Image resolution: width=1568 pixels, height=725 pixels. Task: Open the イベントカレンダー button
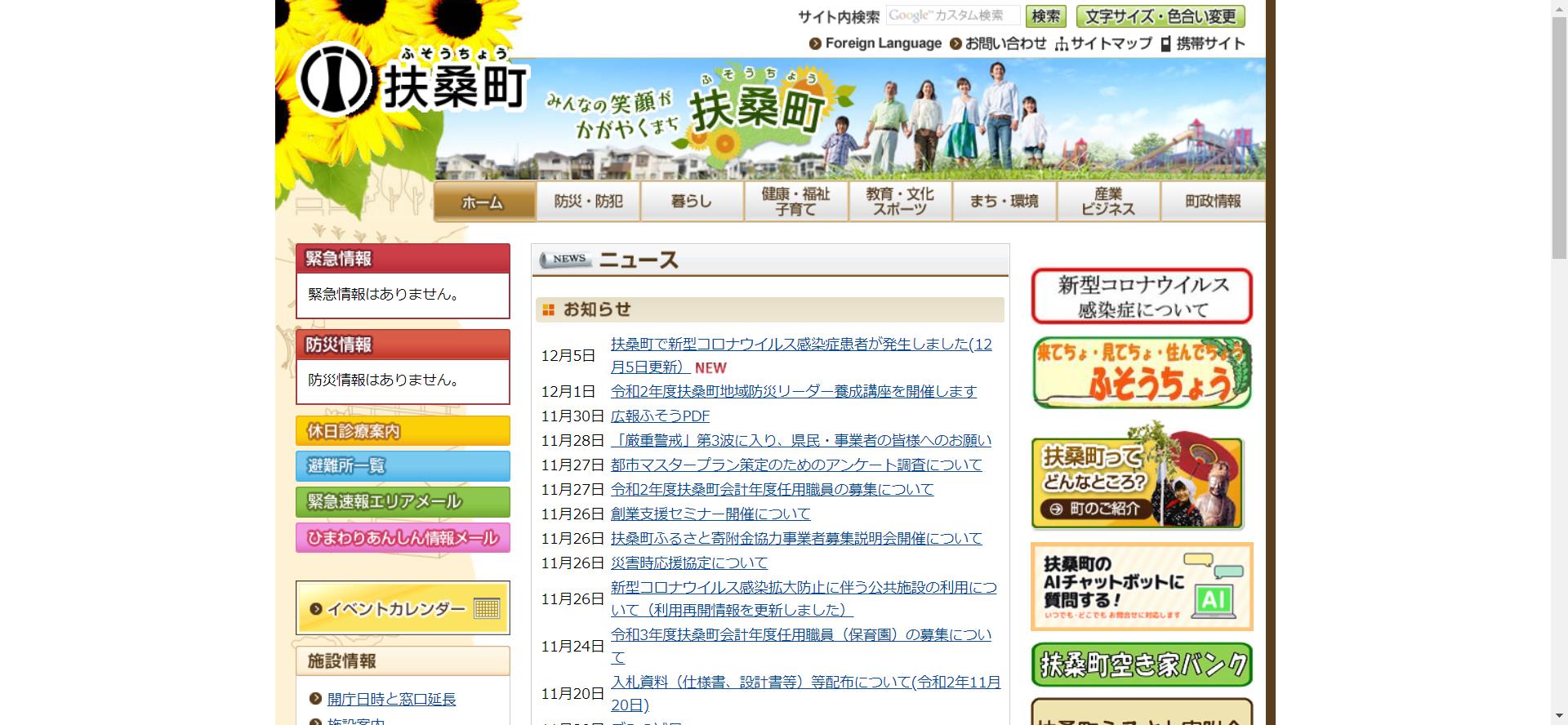[x=403, y=607]
